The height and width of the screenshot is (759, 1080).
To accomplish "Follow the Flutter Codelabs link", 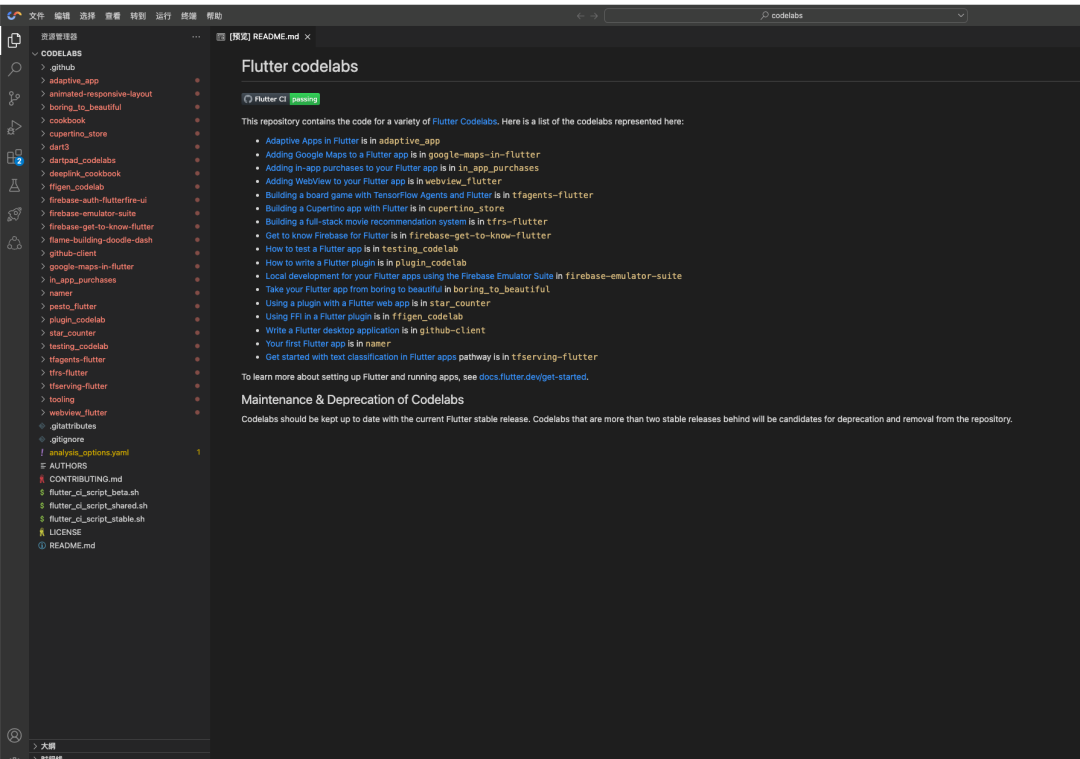I will pyautogui.click(x=464, y=121).
